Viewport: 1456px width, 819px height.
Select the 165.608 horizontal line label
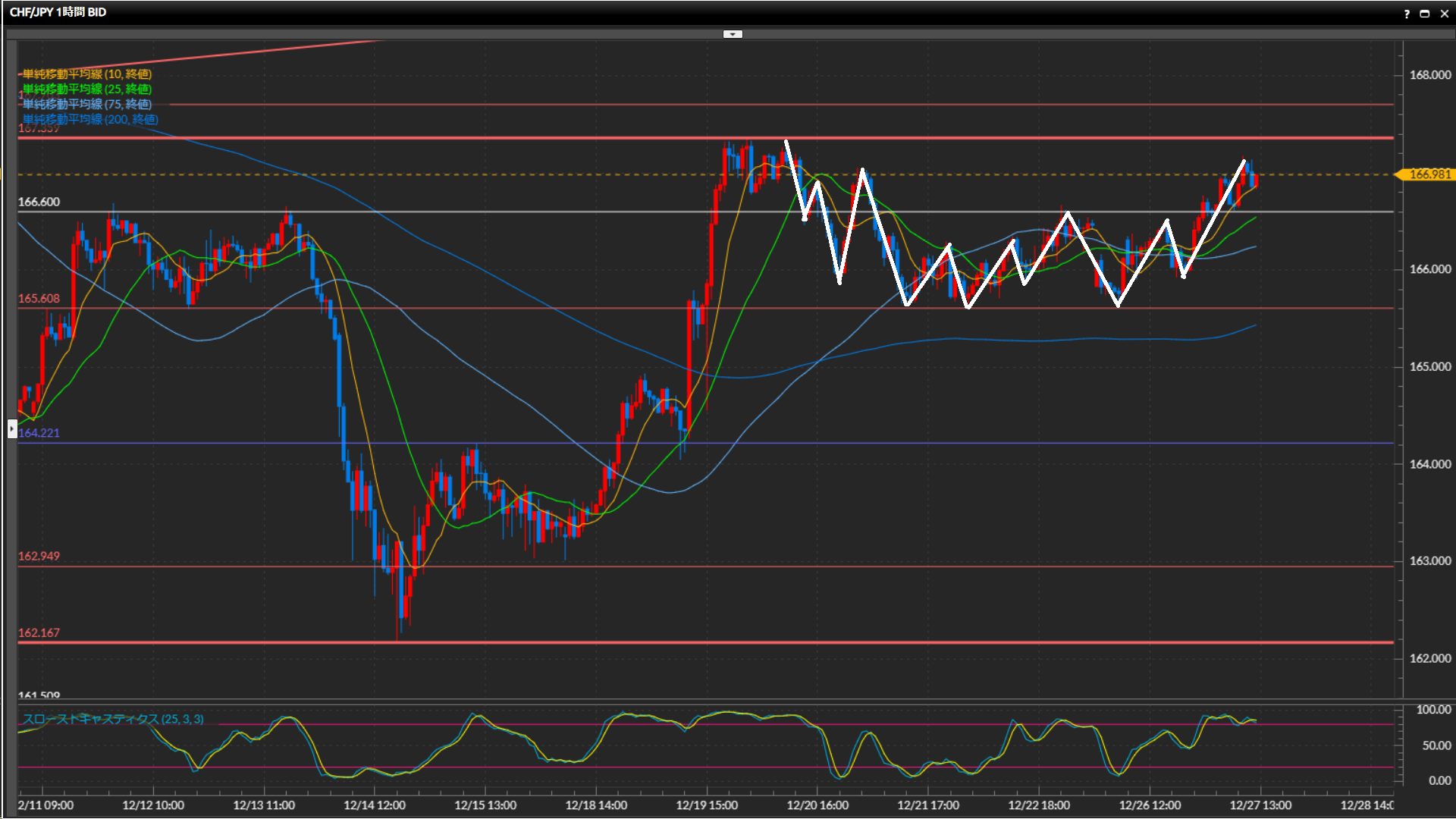click(39, 298)
